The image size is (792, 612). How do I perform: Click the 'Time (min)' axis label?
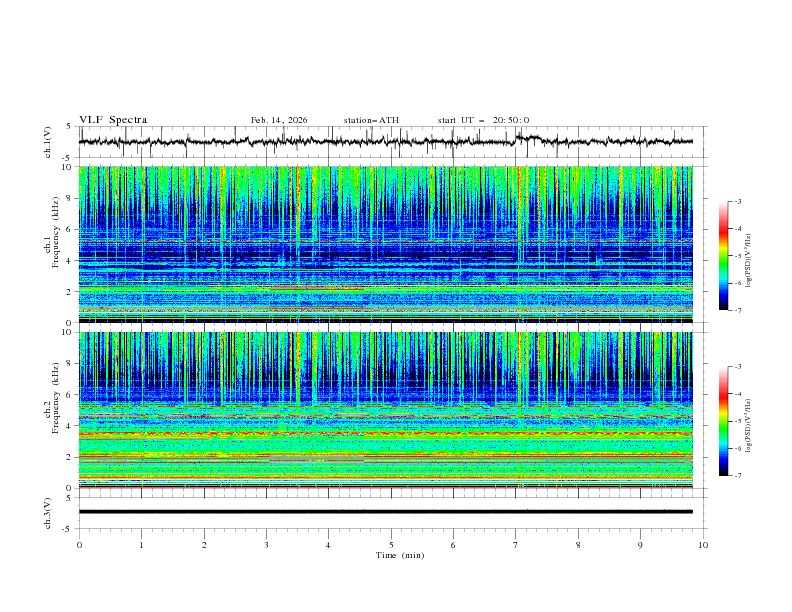[x=400, y=555]
